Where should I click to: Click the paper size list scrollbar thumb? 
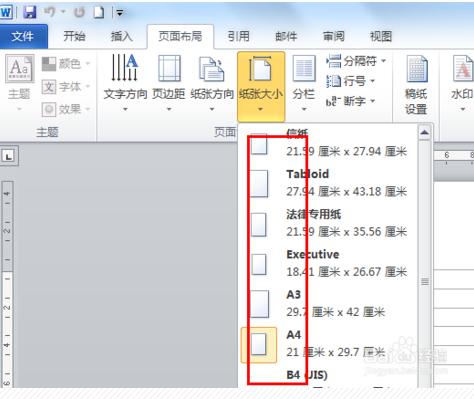[425, 282]
